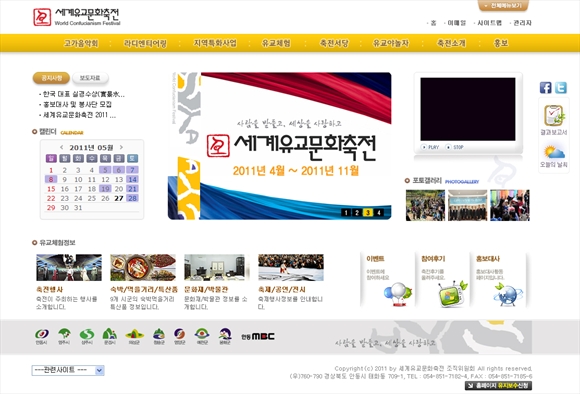This screenshot has width=580, height=394.
Task: Click the World Confucianism Festival logo
Action: [x=77, y=17]
